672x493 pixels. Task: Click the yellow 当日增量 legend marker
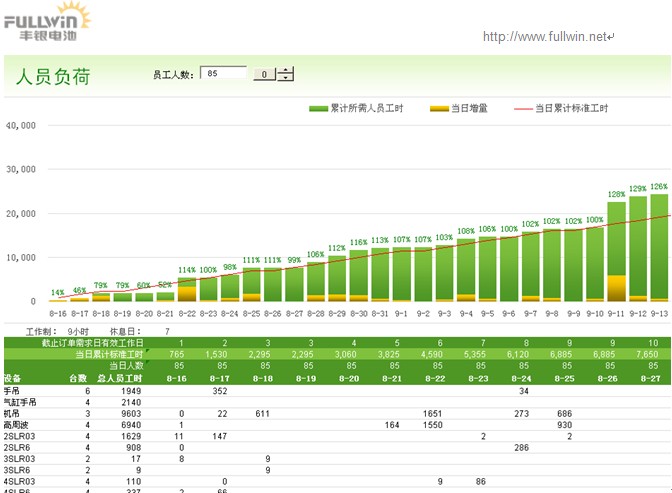click(x=437, y=108)
